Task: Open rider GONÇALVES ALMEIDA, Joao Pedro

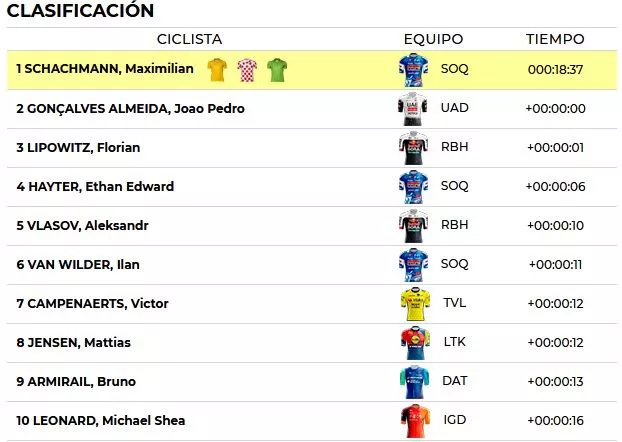Action: coord(130,109)
